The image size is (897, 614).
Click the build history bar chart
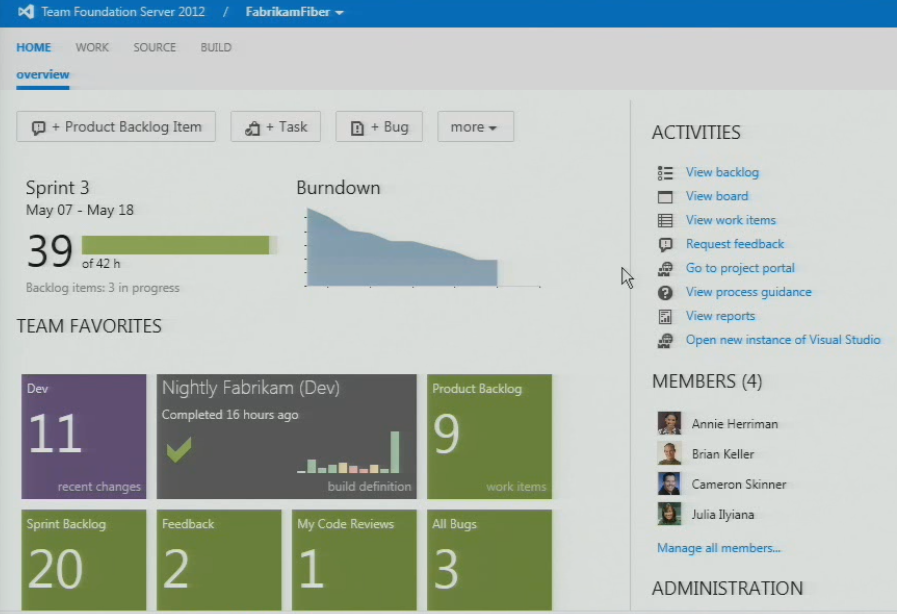348,453
